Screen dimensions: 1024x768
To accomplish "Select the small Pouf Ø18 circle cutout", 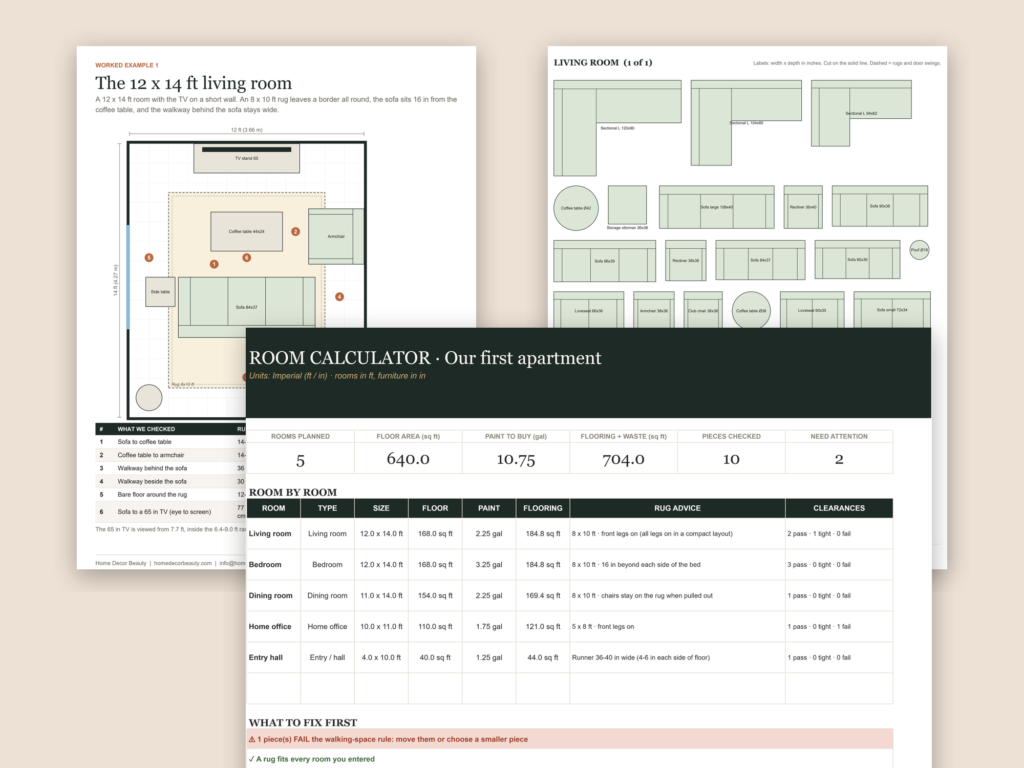I will pyautogui.click(x=920, y=249).
